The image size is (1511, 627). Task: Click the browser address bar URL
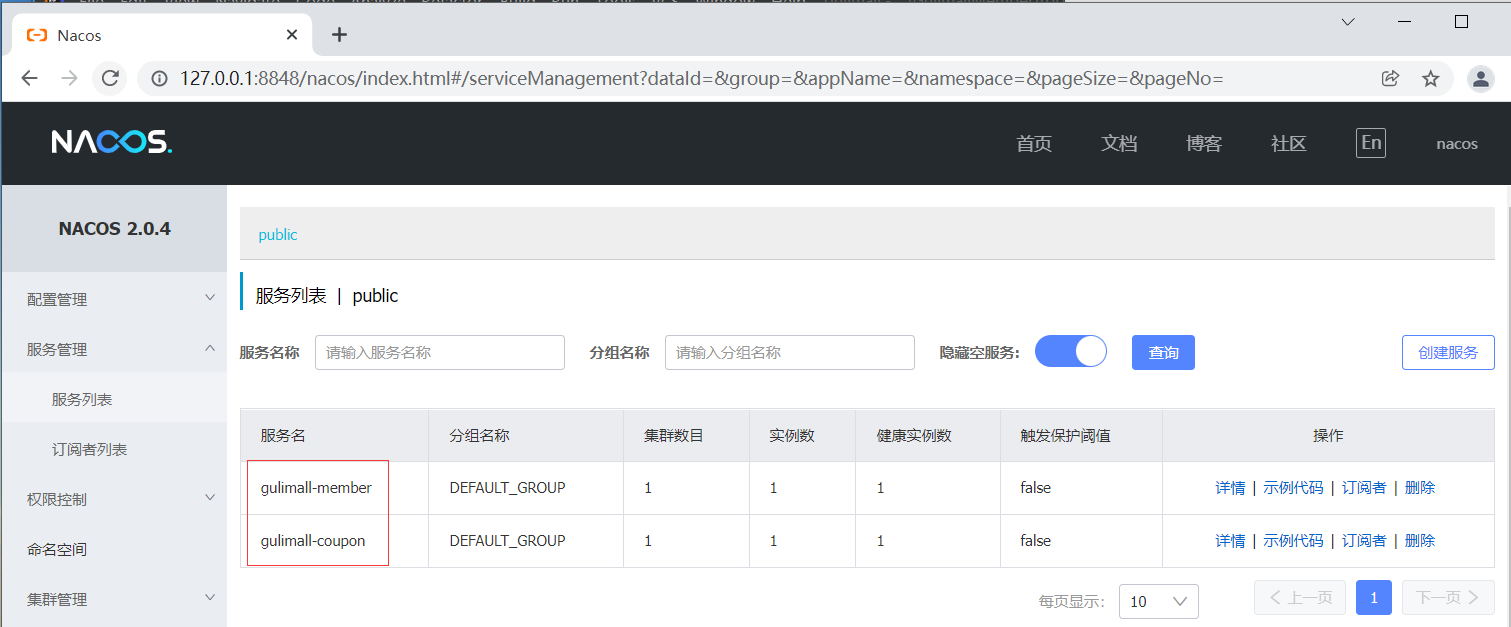pos(702,78)
